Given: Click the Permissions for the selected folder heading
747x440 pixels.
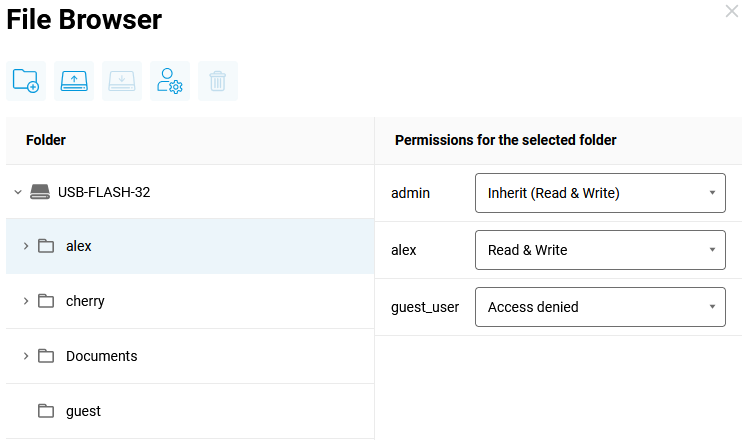Looking at the screenshot, I should tap(505, 140).
